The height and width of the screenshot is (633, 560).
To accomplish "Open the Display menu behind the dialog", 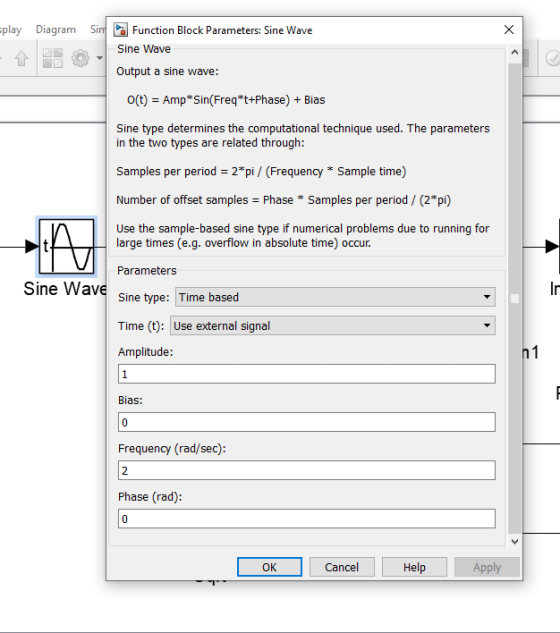I will coord(10,29).
